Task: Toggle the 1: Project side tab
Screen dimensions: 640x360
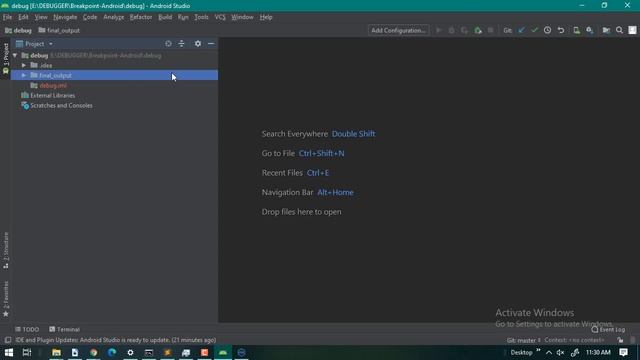Action: 6,58
